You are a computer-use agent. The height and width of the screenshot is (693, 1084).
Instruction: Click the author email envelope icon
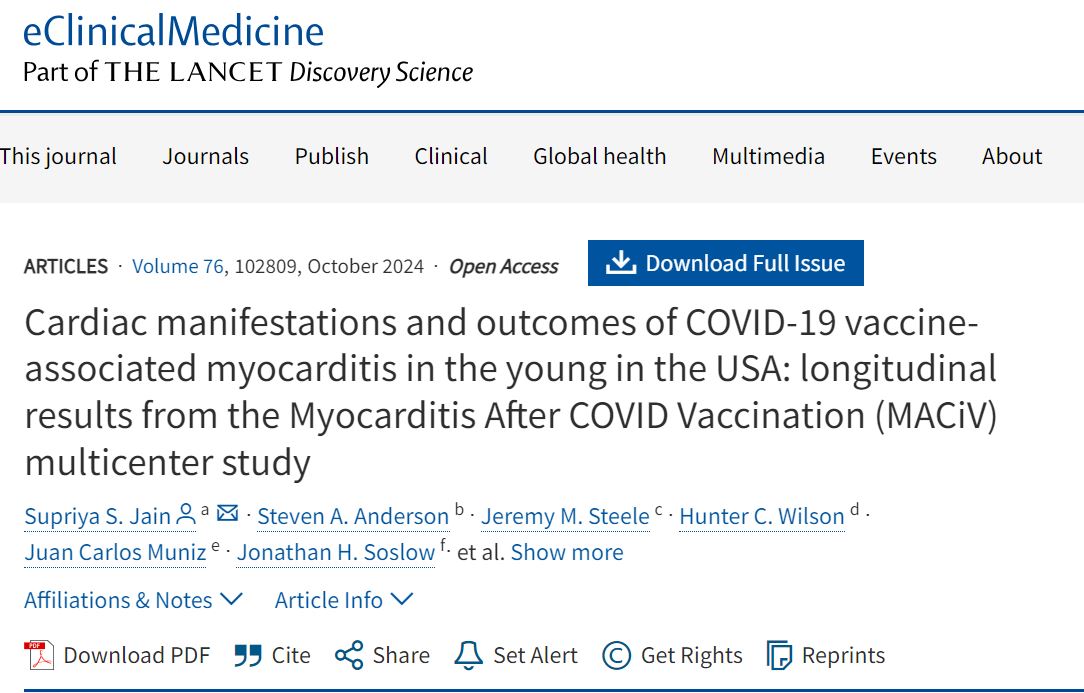[228, 514]
